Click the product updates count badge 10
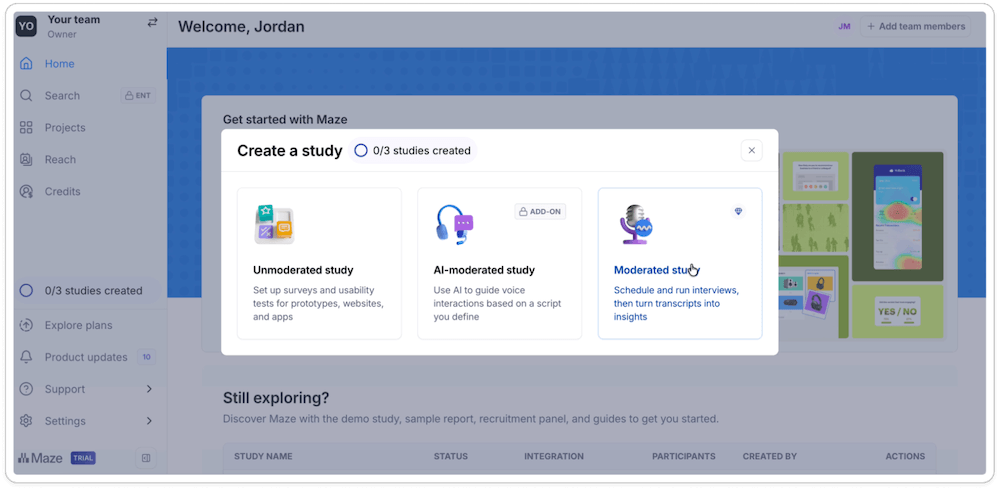This screenshot has width=1000, height=490. 146,357
